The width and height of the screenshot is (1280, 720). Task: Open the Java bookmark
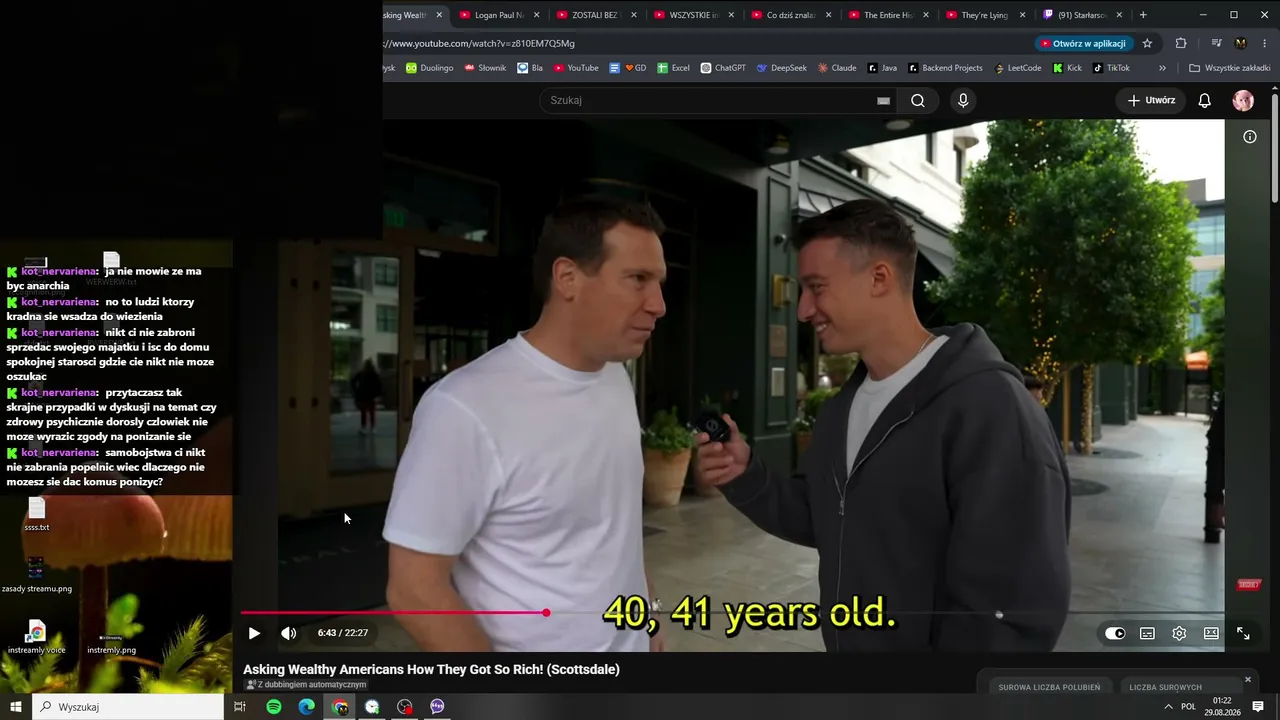click(x=882, y=68)
